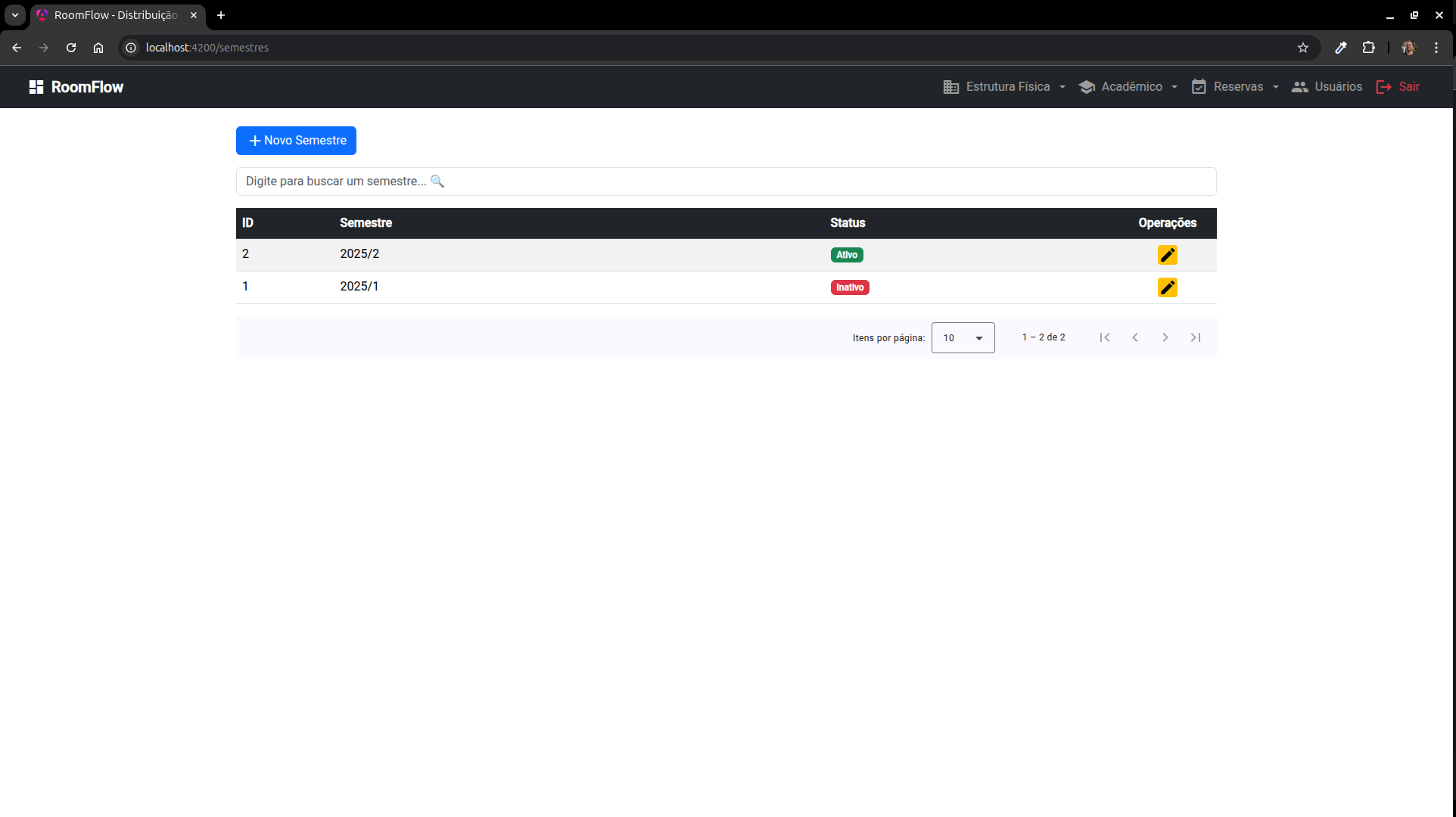Go to the last page of the table

tap(1195, 337)
